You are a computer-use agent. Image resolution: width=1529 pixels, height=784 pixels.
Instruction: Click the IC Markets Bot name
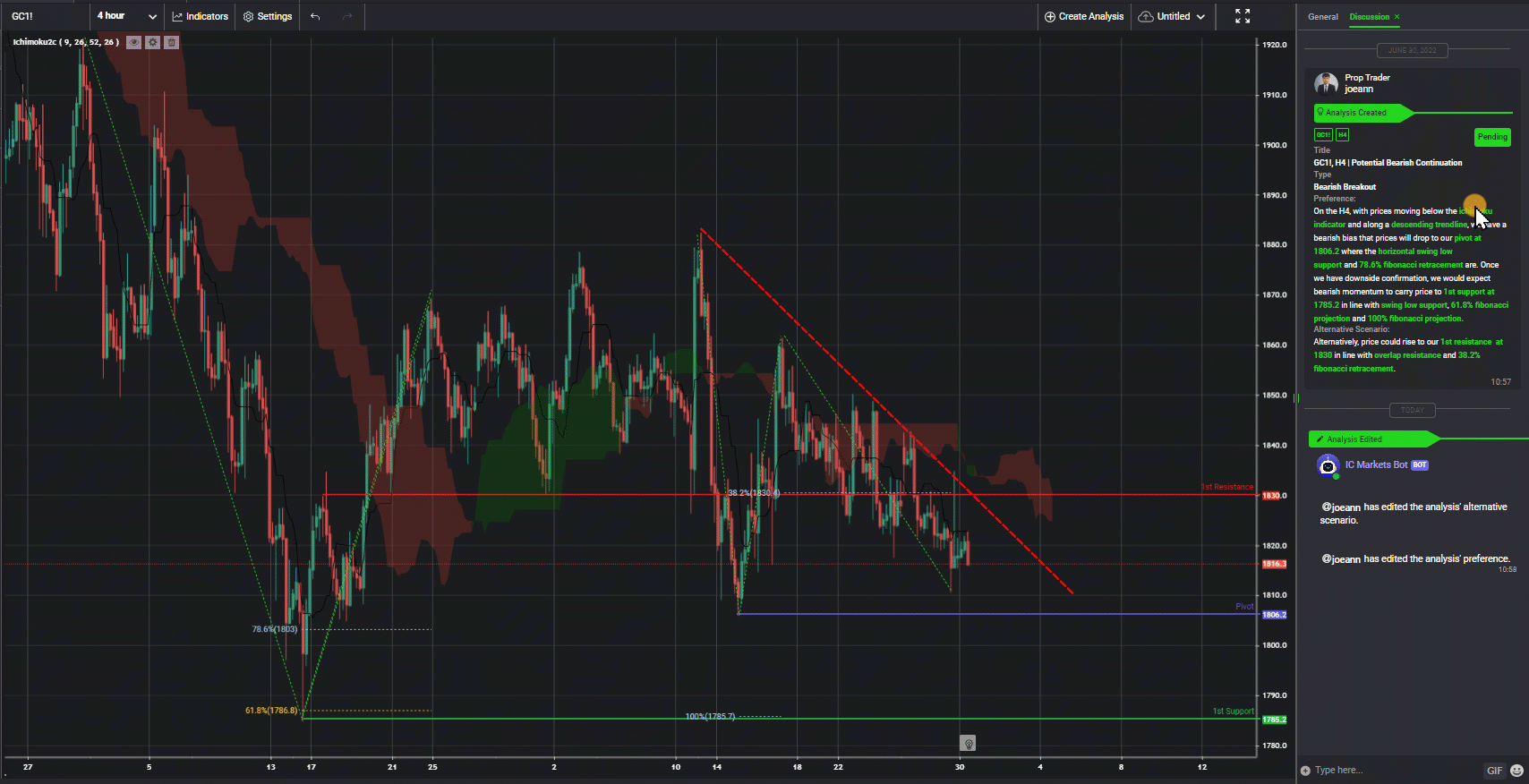[x=1376, y=464]
